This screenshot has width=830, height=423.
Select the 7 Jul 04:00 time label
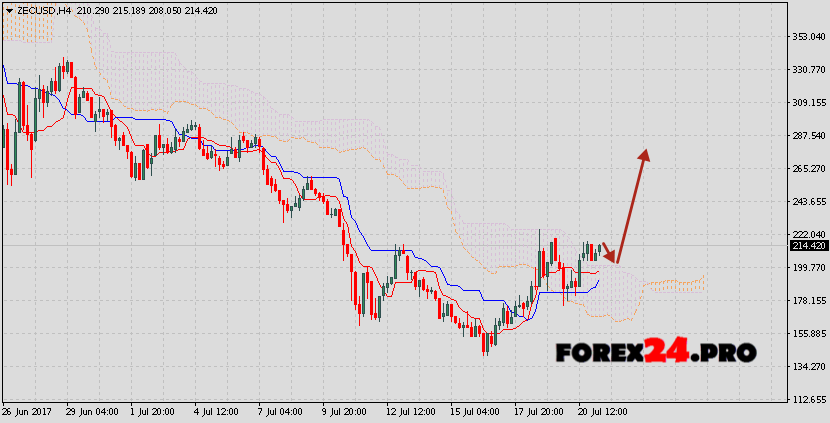click(281, 412)
